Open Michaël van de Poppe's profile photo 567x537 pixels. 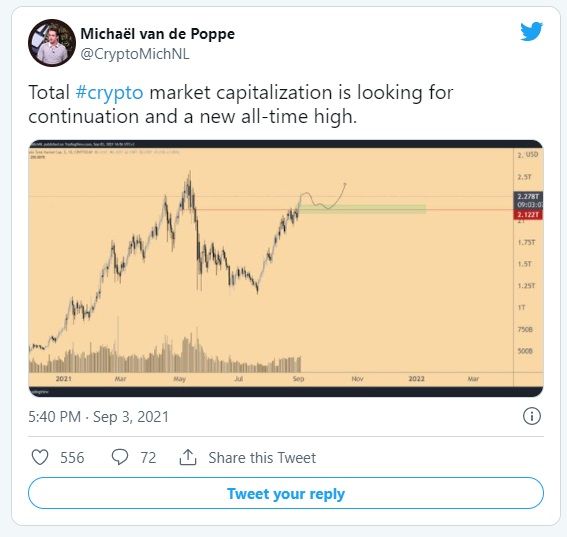tap(52, 43)
